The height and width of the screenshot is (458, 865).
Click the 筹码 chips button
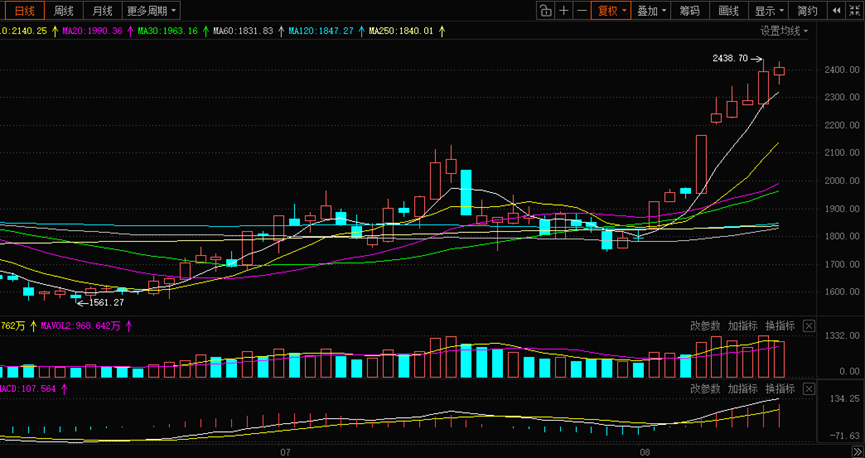690,10
